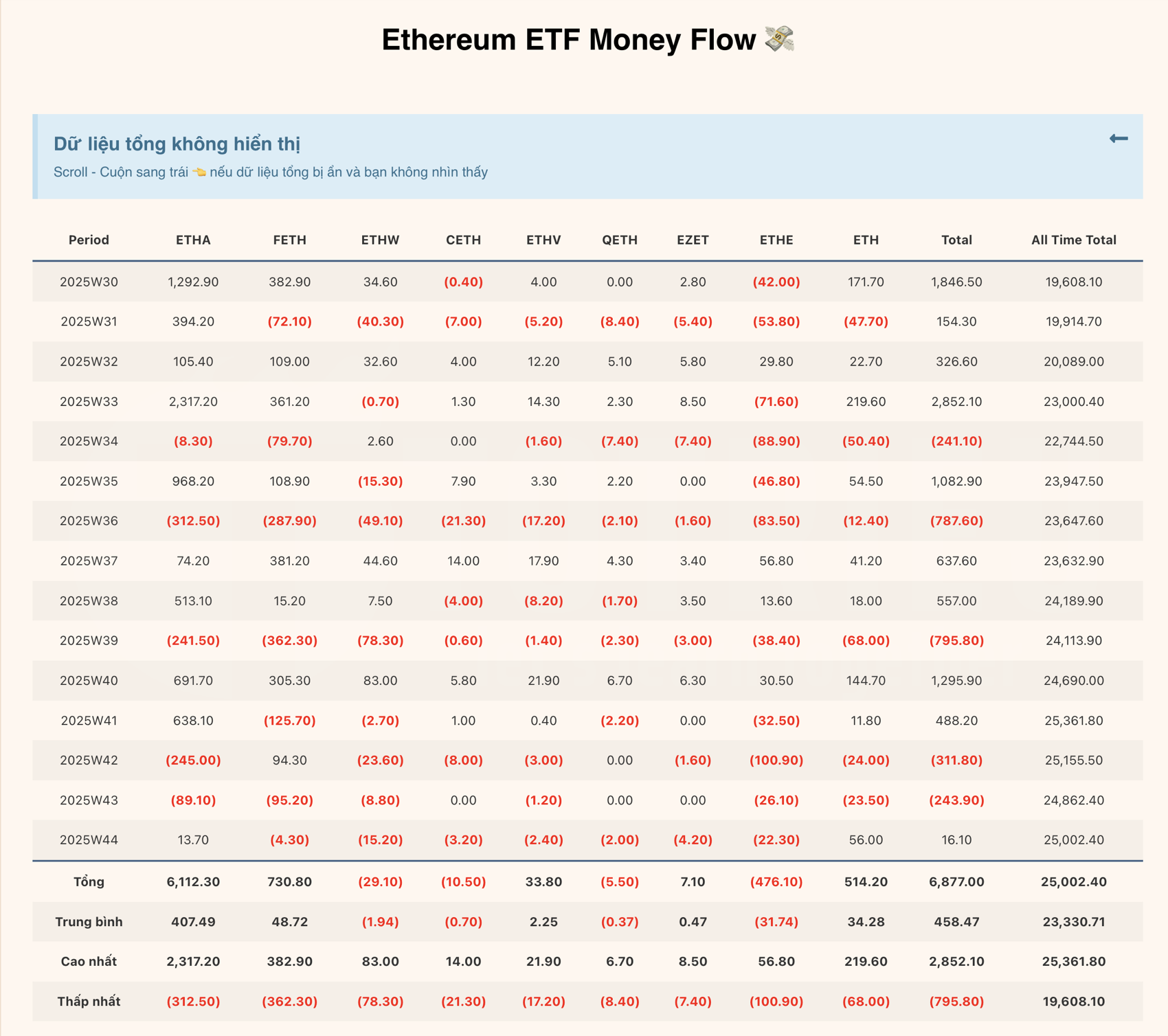The width and height of the screenshot is (1168, 1036).
Task: Click the Cao nhất row label
Action: [x=89, y=961]
